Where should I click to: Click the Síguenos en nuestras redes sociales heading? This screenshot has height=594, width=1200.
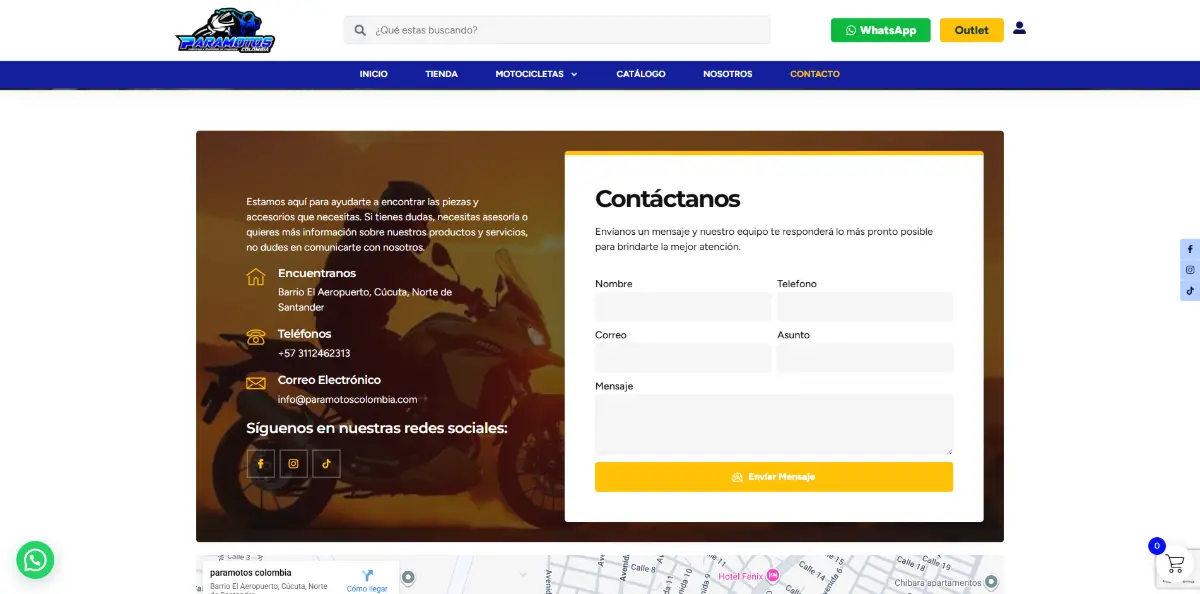[377, 428]
